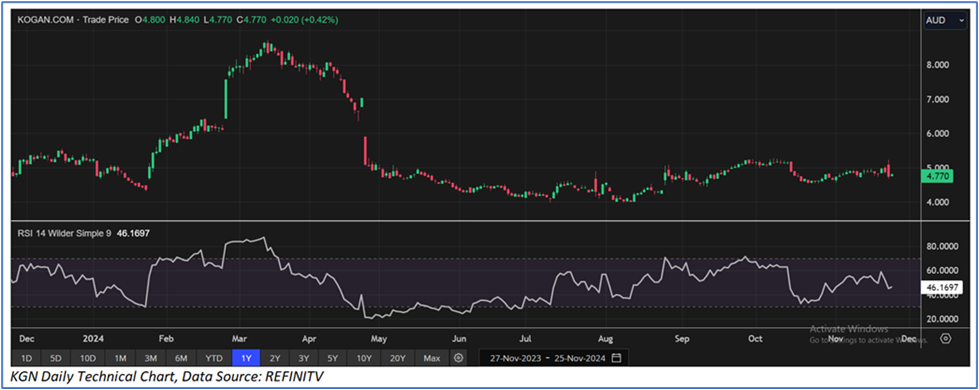Switch range to 2Y
Image resolution: width=979 pixels, height=390 pixels.
point(275,358)
